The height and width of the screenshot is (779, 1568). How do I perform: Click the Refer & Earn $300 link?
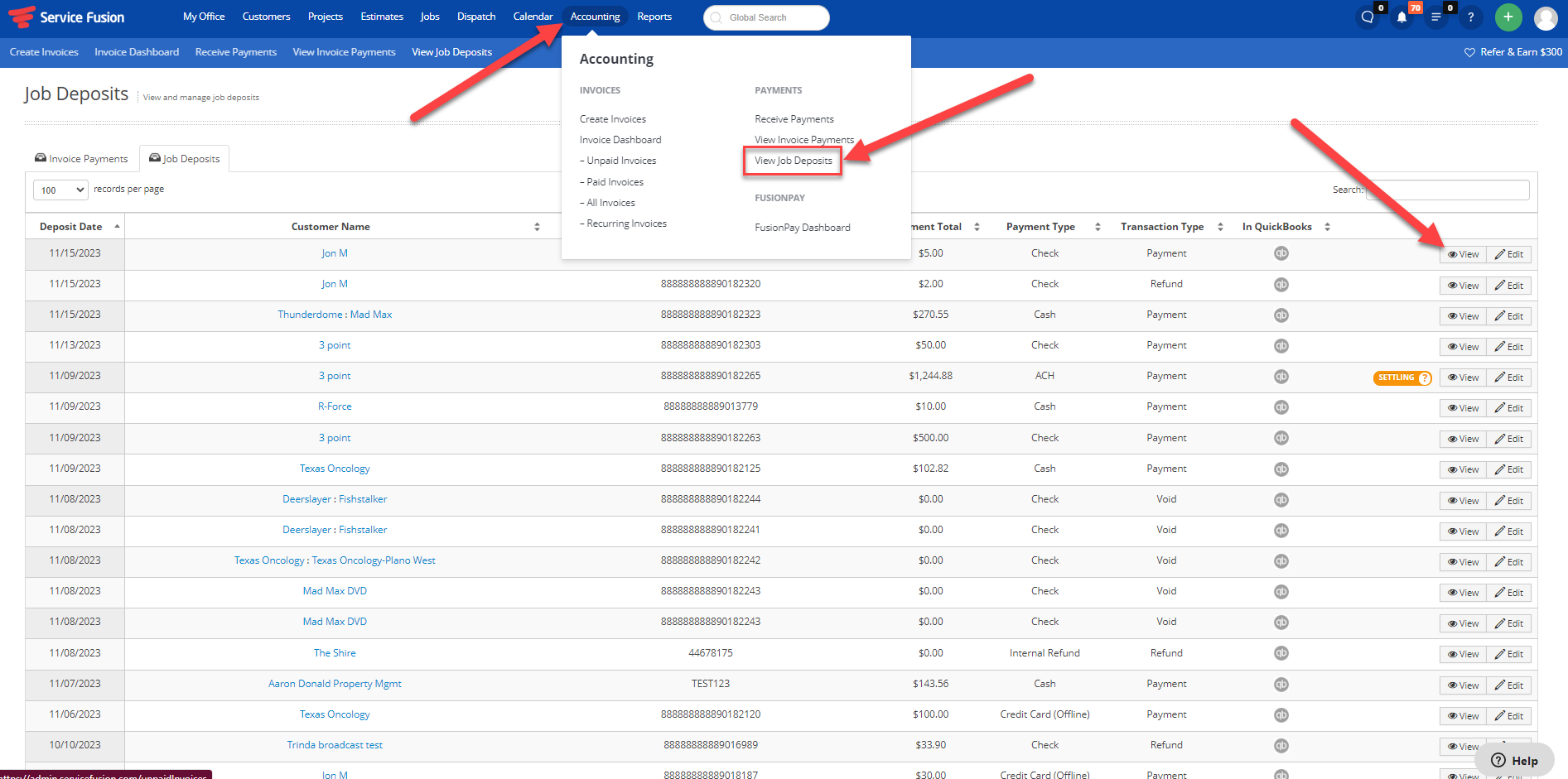pos(1513,52)
